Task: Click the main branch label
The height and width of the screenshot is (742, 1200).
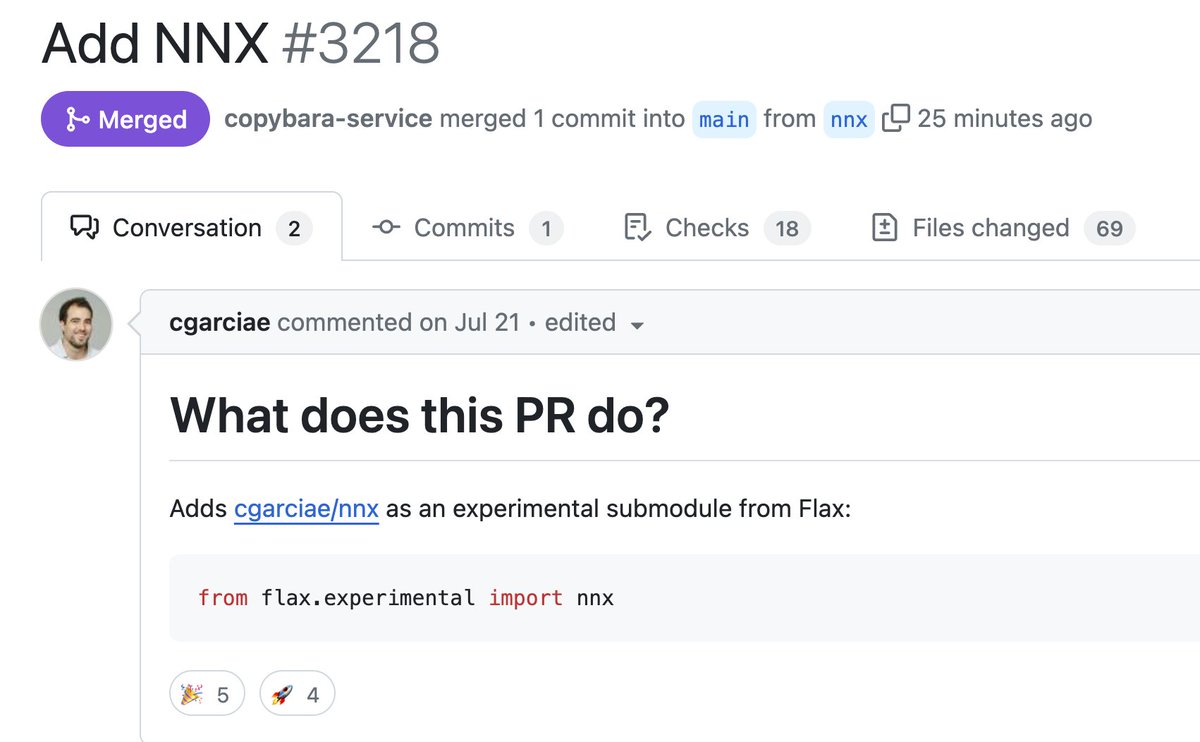Action: click(x=724, y=119)
